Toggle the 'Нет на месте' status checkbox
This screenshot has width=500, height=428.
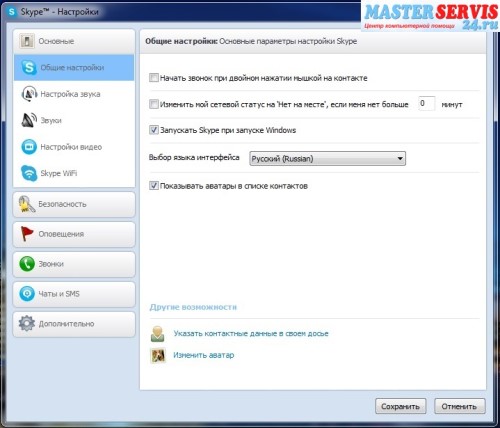point(154,104)
